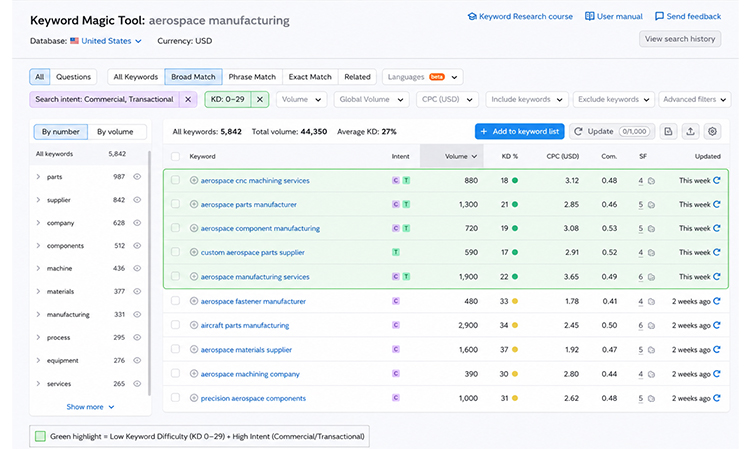The width and height of the screenshot is (750, 450).
Task: Open the User manual link
Action: pyautogui.click(x=614, y=16)
